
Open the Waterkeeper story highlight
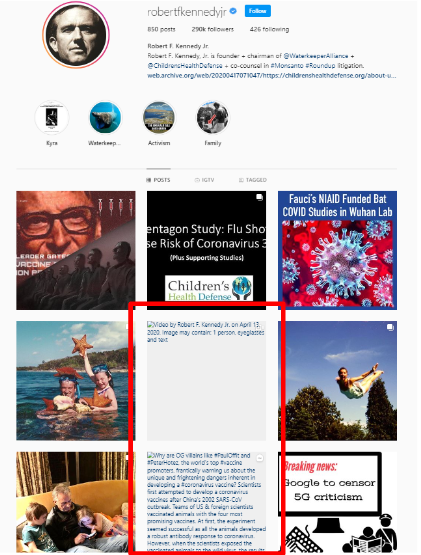[x=105, y=118]
